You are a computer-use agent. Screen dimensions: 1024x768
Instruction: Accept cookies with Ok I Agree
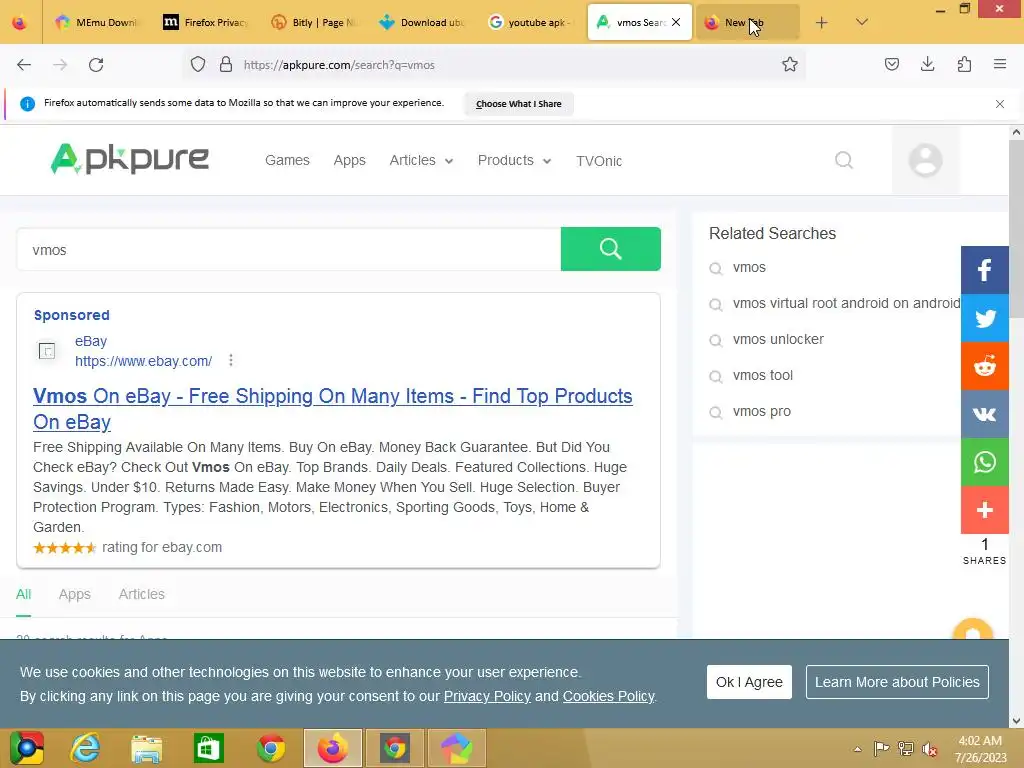click(749, 682)
